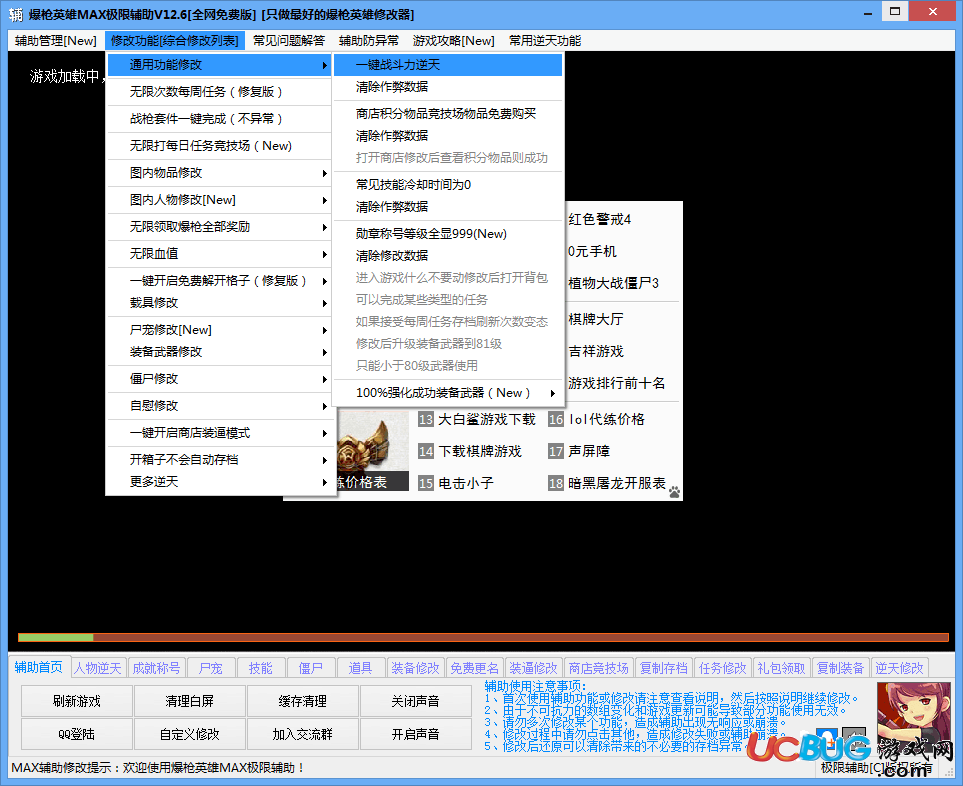Select 常见技能冷却时间为0
The width and height of the screenshot is (963, 786).
(x=448, y=185)
